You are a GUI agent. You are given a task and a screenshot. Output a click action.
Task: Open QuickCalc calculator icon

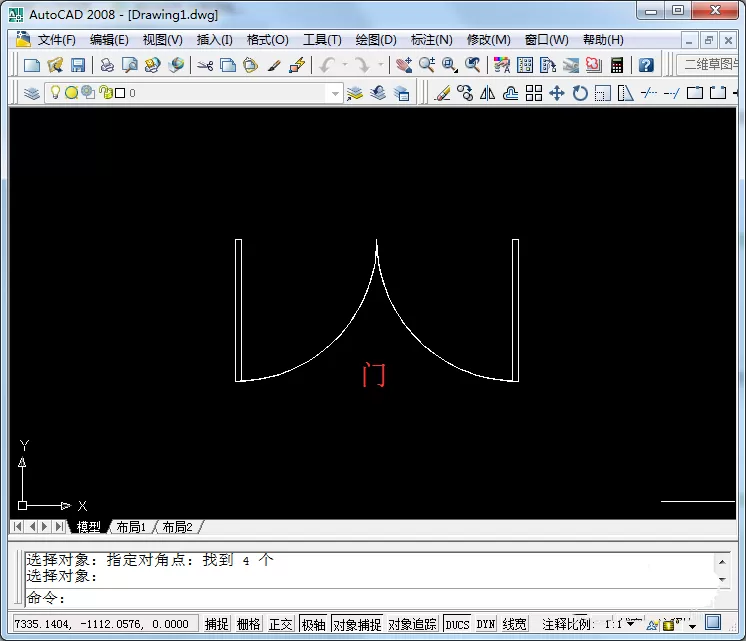pos(617,65)
